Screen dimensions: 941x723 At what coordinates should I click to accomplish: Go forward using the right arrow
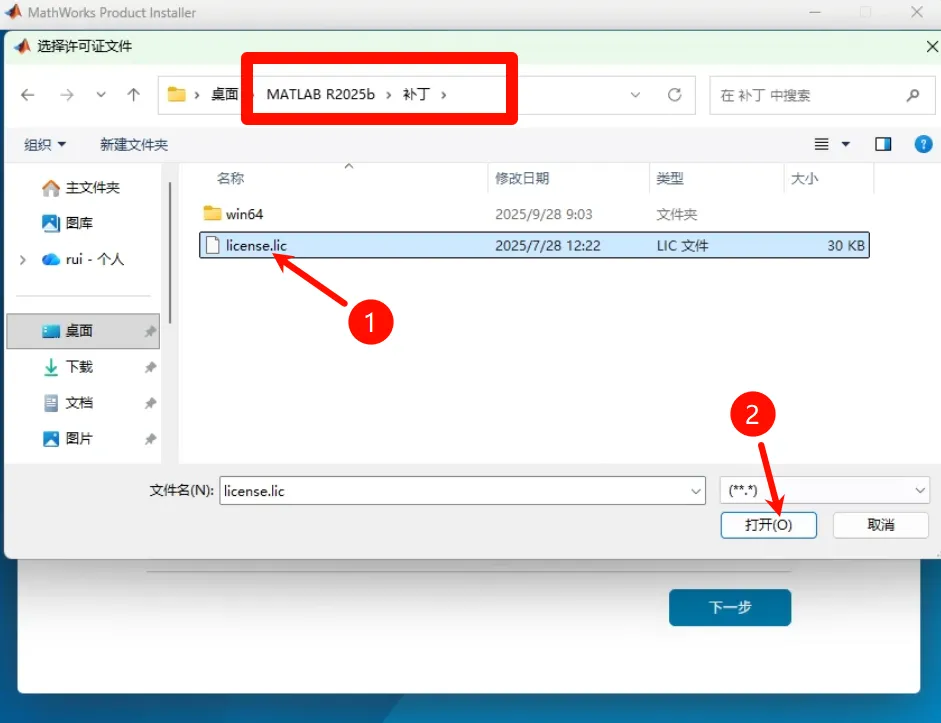click(67, 95)
